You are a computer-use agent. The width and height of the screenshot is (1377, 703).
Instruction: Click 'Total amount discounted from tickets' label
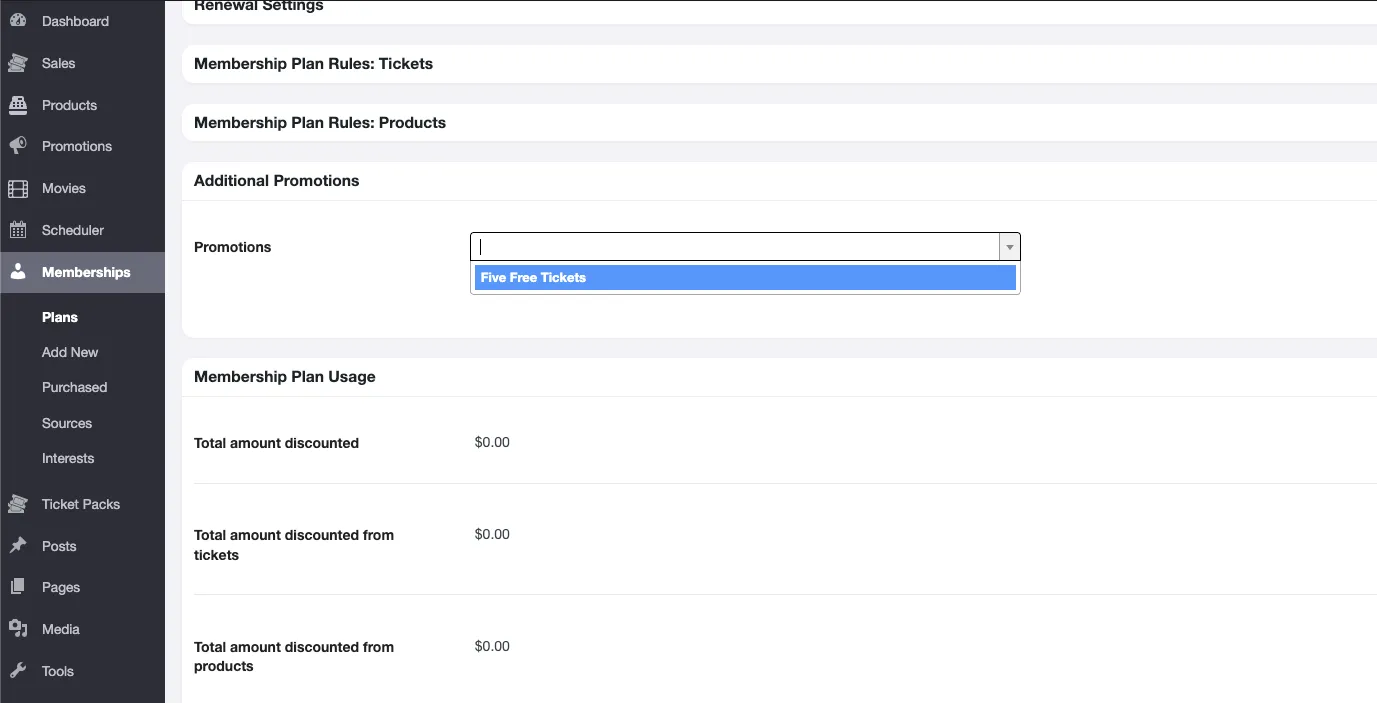tap(294, 545)
